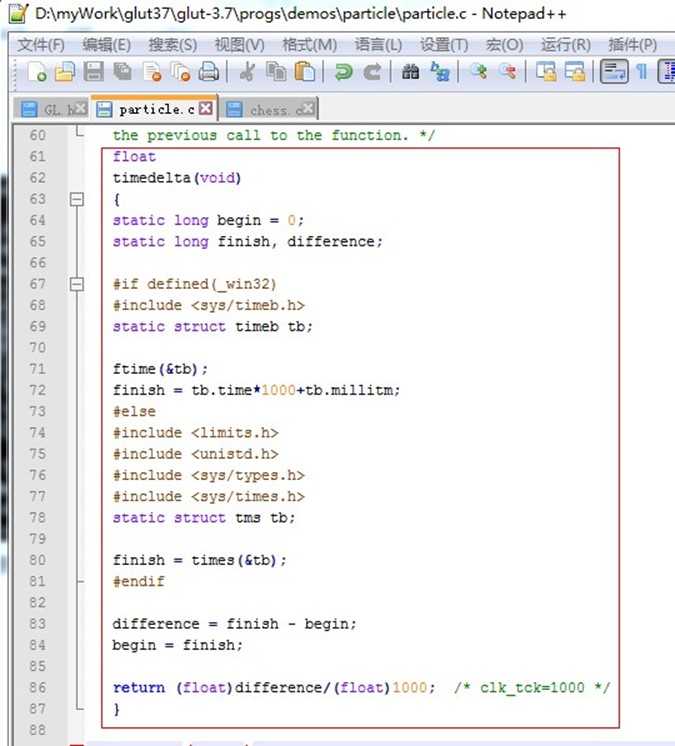The height and width of the screenshot is (746, 675).
Task: Click the Synchronize horizontal scrolling icon
Action: point(575,72)
